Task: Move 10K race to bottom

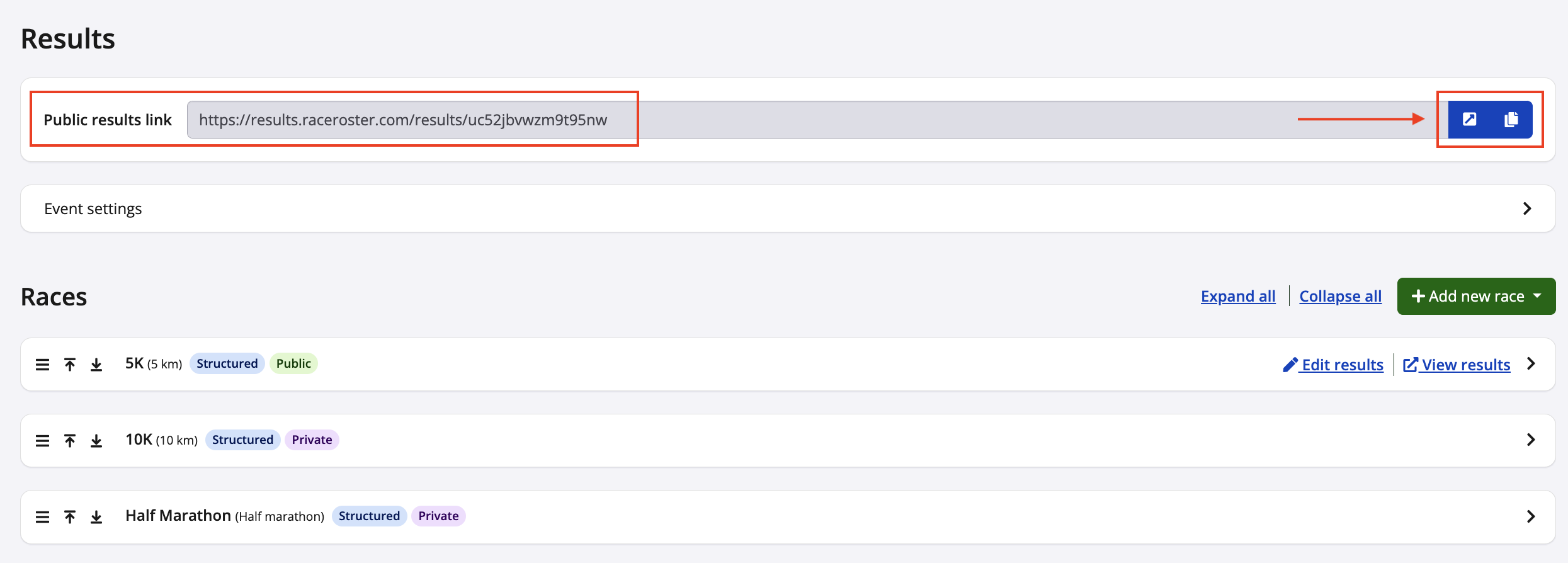Action: click(x=96, y=441)
